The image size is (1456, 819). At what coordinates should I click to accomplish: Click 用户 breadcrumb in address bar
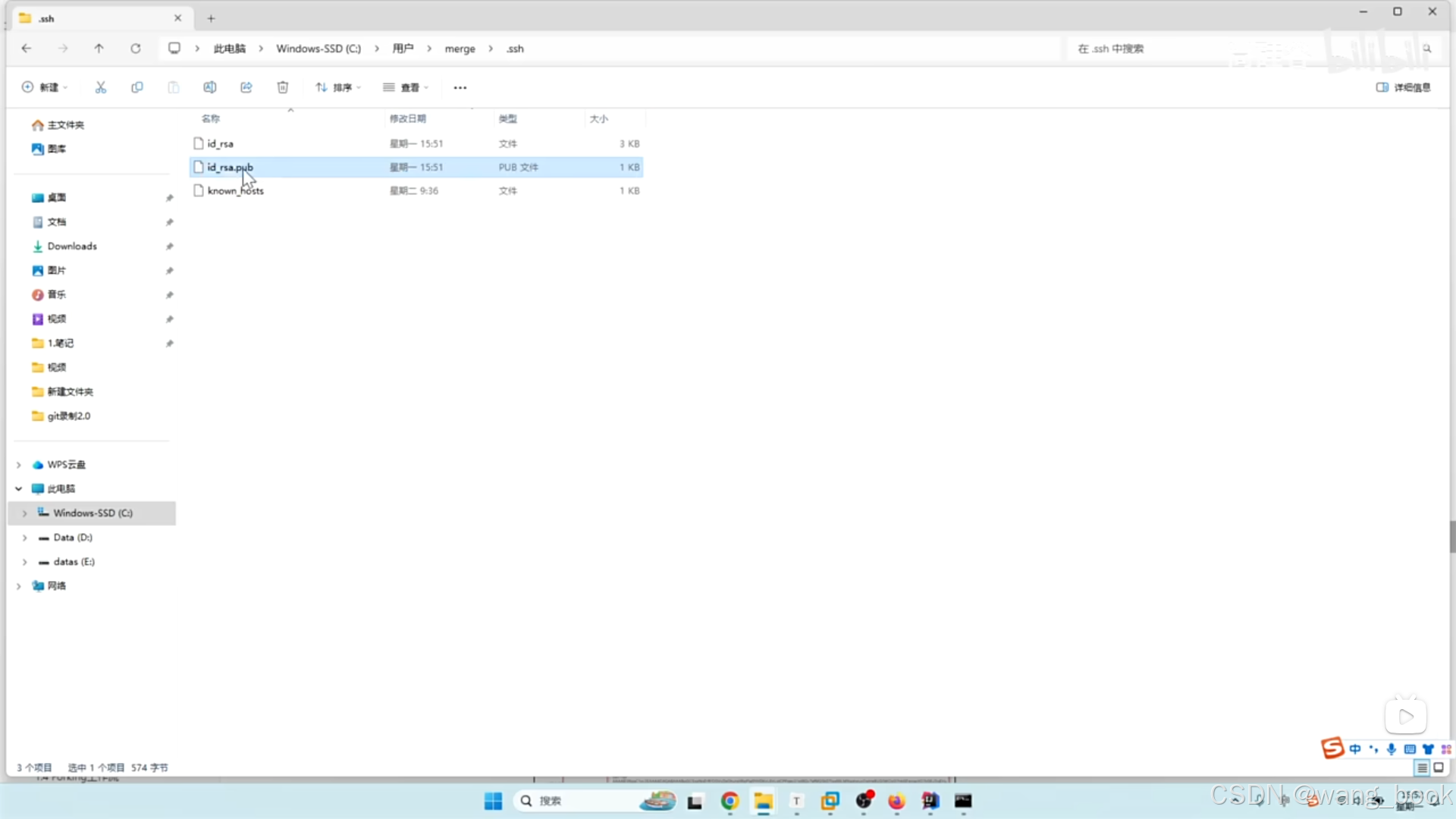403,49
